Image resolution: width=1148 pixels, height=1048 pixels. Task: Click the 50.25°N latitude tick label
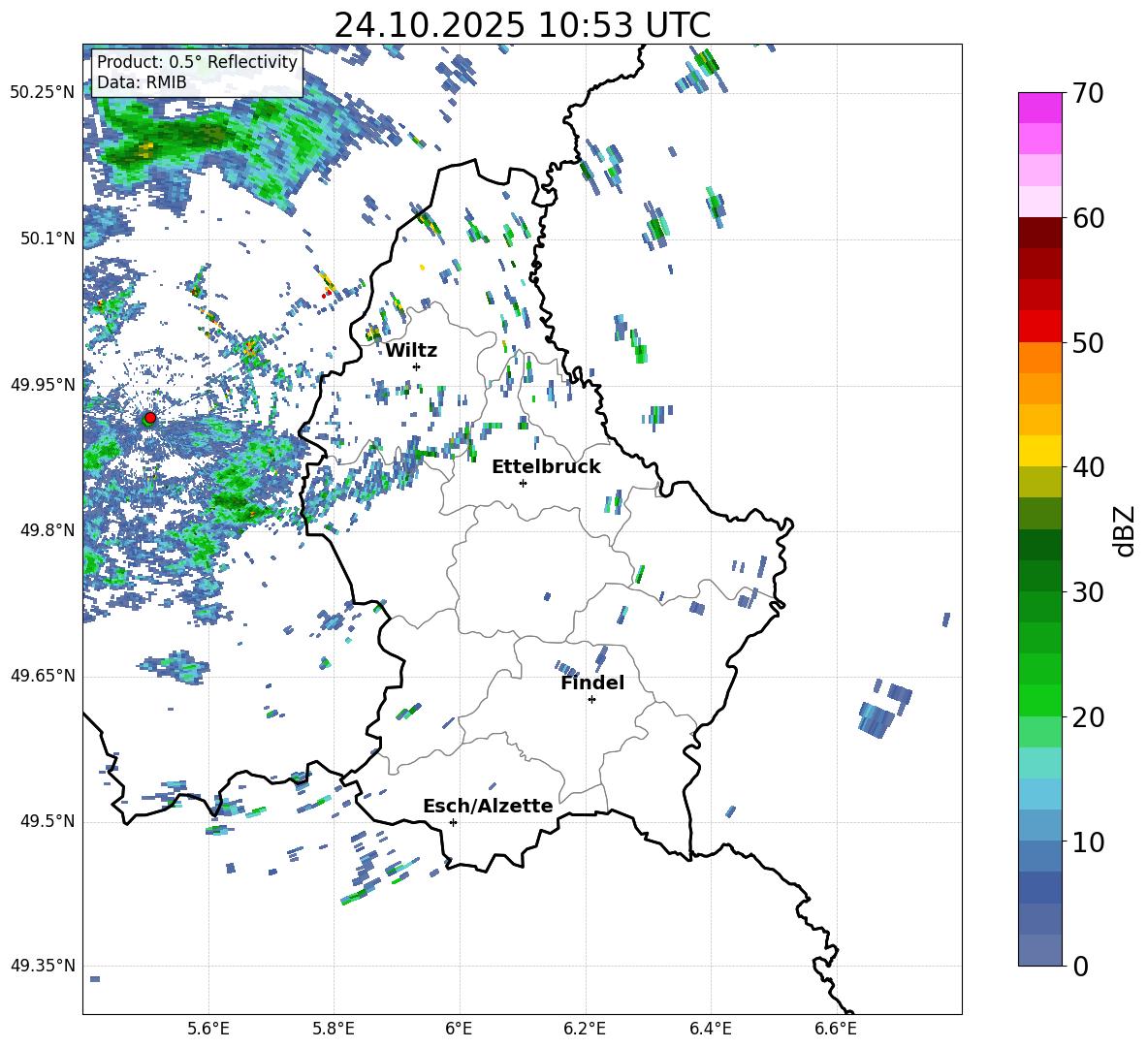click(43, 93)
